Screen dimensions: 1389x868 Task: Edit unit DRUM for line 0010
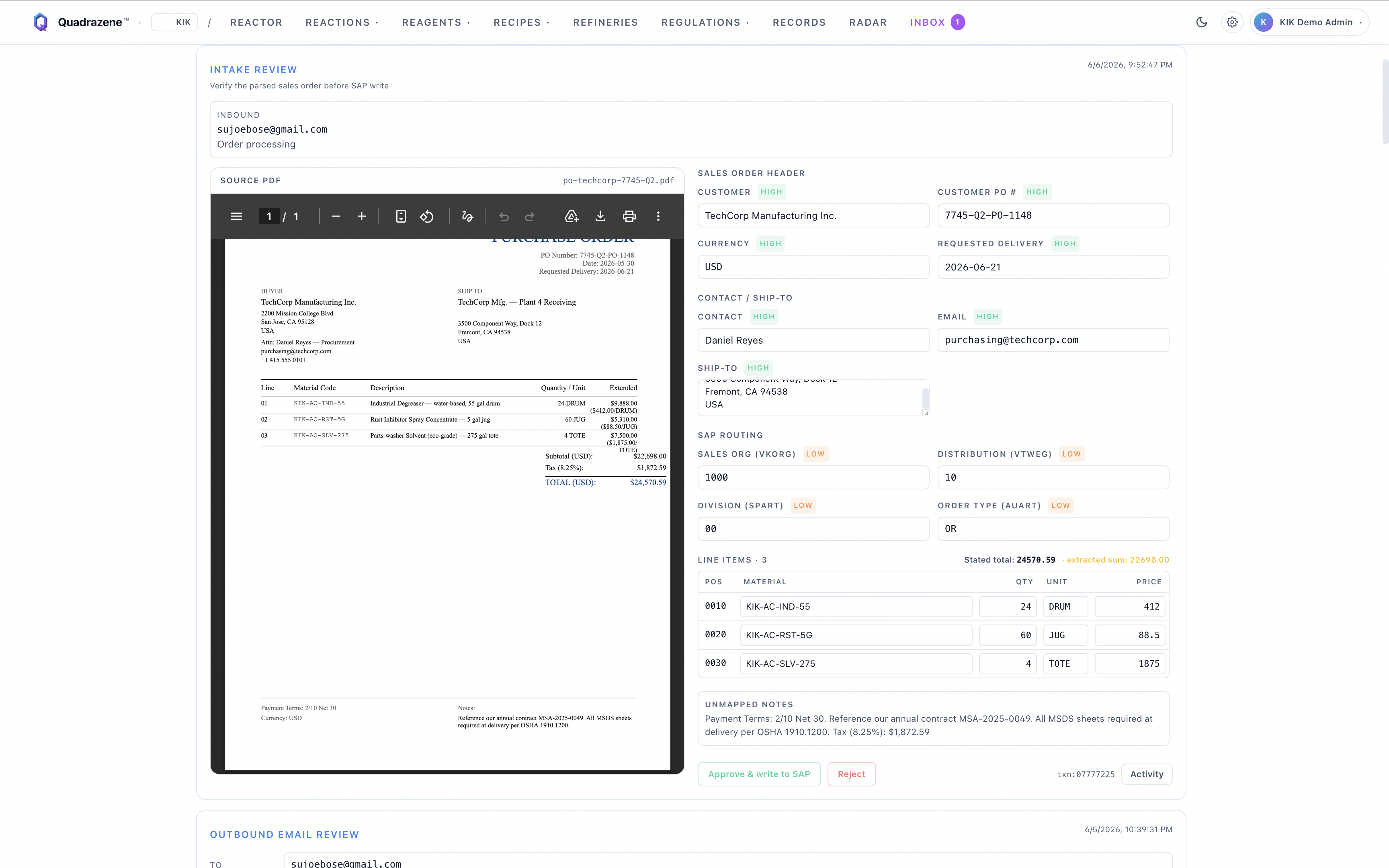click(1065, 606)
